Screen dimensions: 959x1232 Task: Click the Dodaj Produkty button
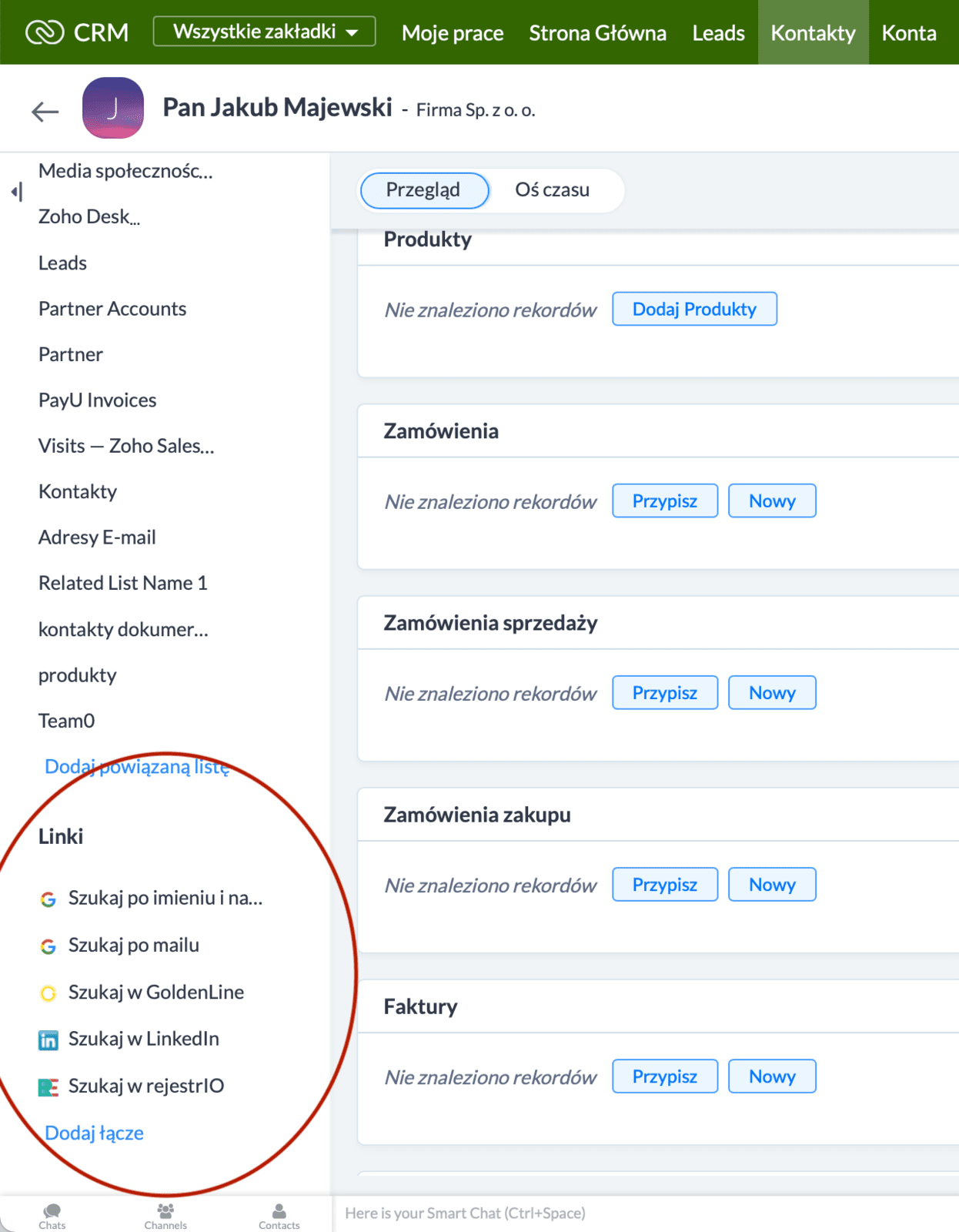coord(694,309)
